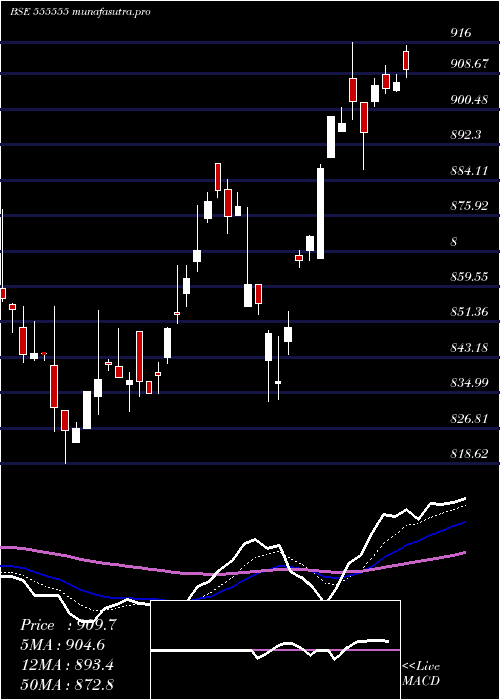Click the '12MA : 893.4' readout

tap(67, 665)
